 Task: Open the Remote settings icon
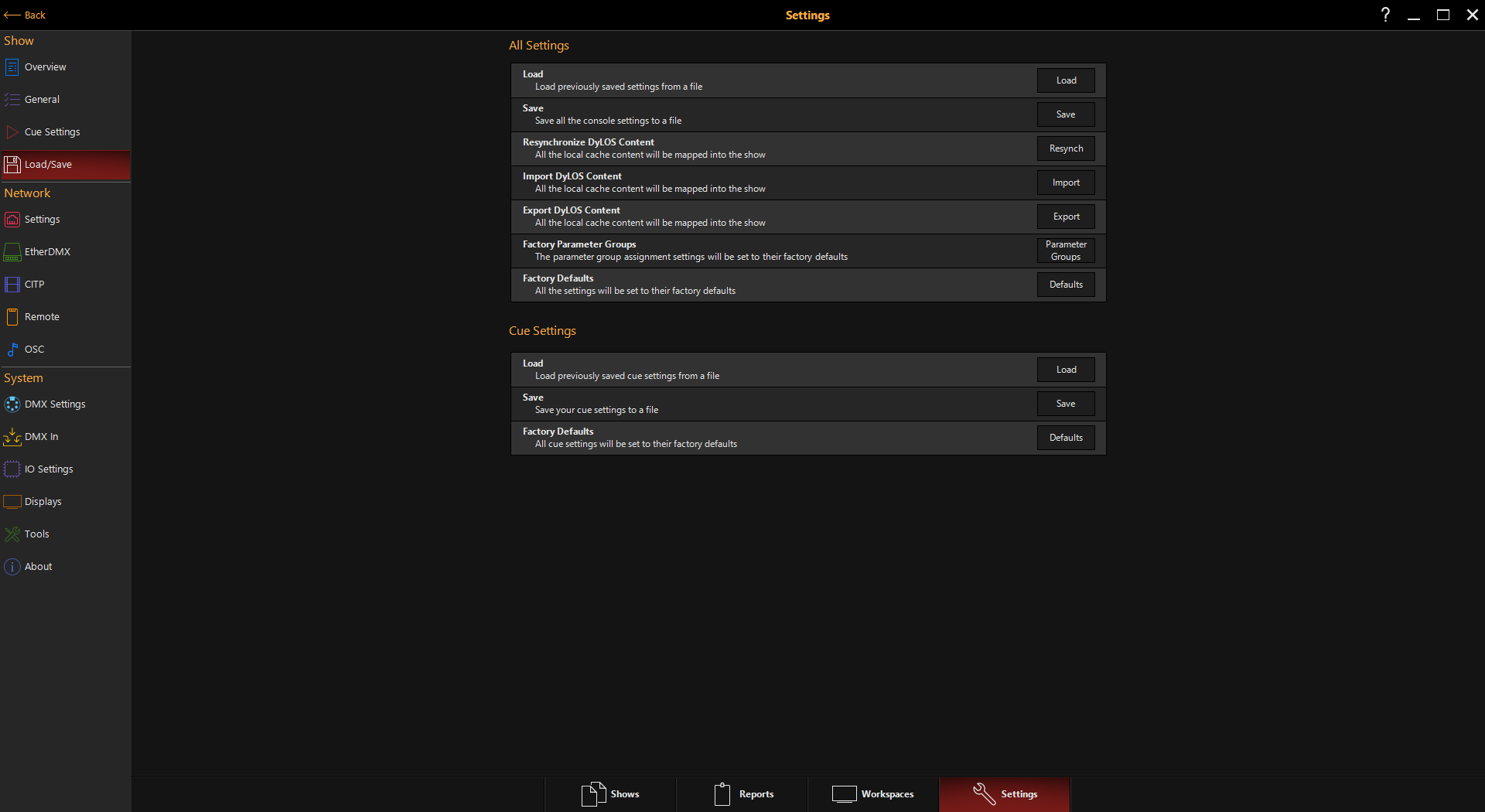pyautogui.click(x=12, y=317)
